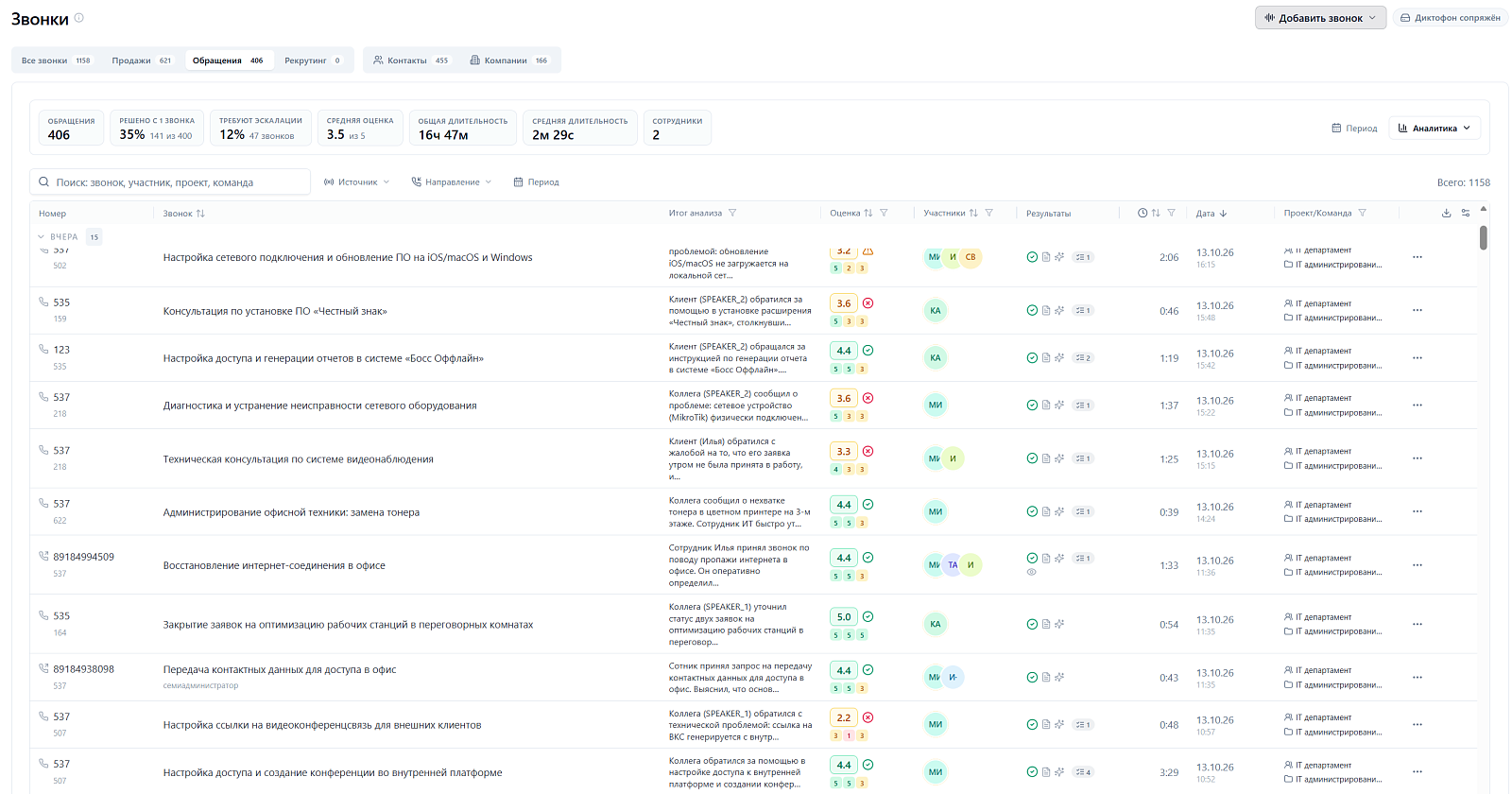
Task: Click the filter funnel in Проект/Команда header
Action: (x=1363, y=214)
